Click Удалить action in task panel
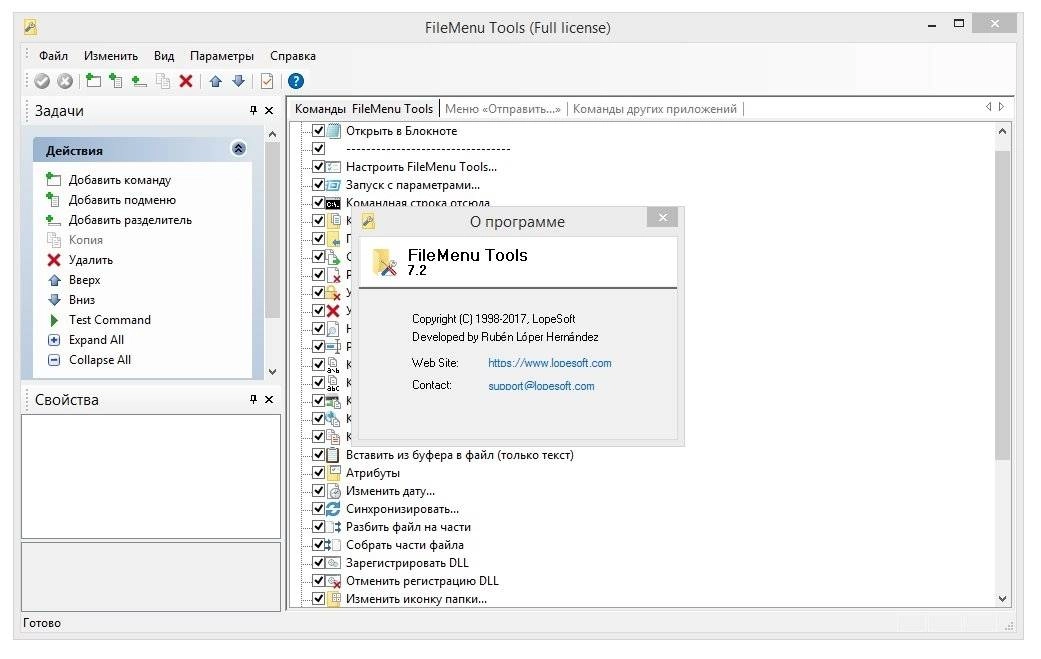This screenshot has width=1041, height=659. pyautogui.click(x=91, y=259)
